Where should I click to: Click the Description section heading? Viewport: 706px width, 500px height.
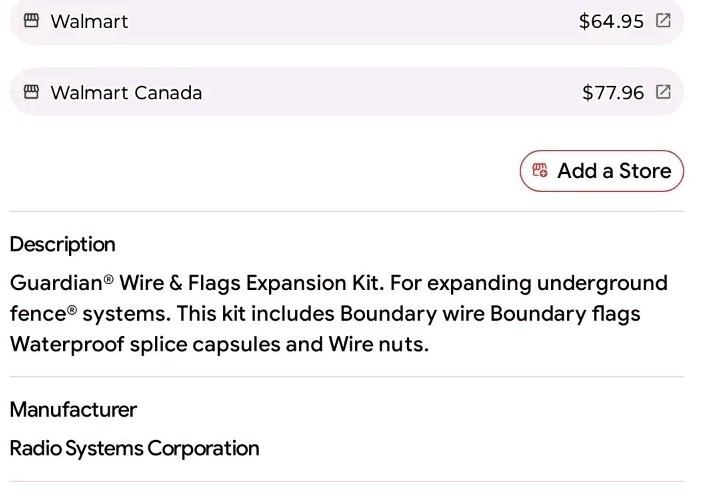[63, 245]
